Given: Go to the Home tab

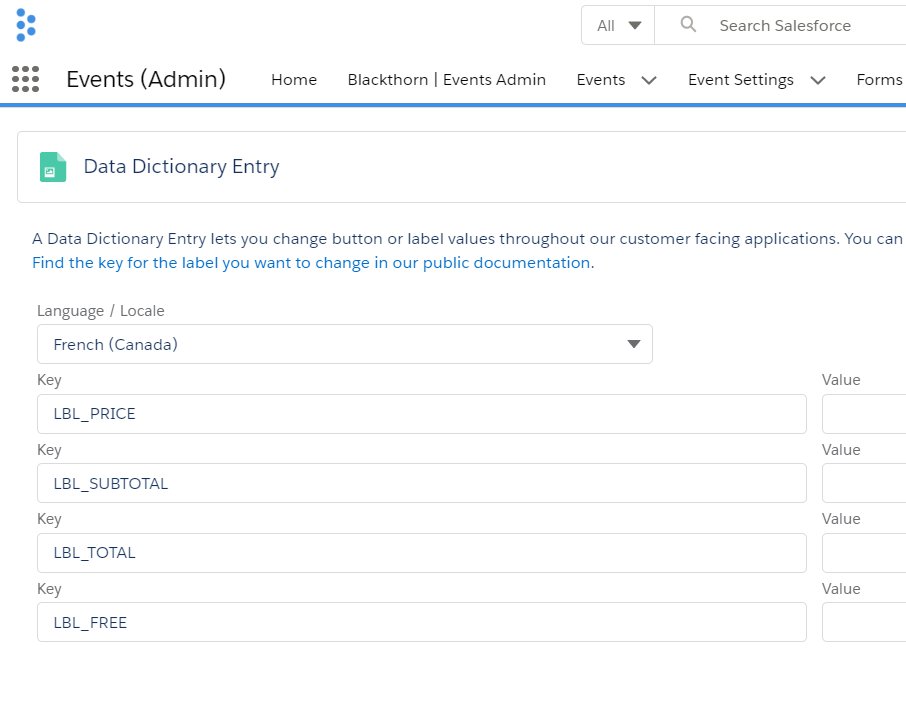Looking at the screenshot, I should (x=294, y=80).
